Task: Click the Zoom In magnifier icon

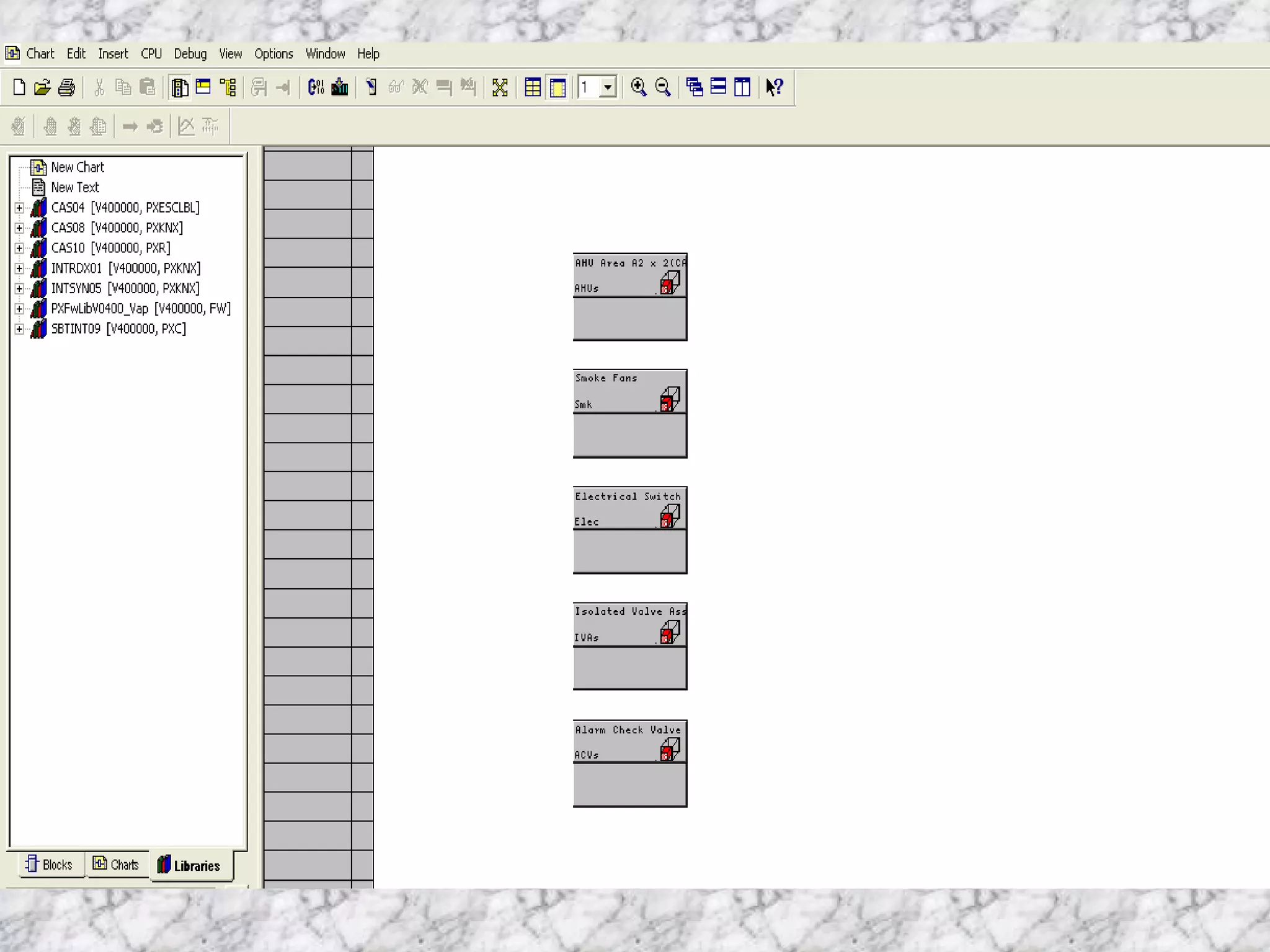Action: click(x=638, y=87)
